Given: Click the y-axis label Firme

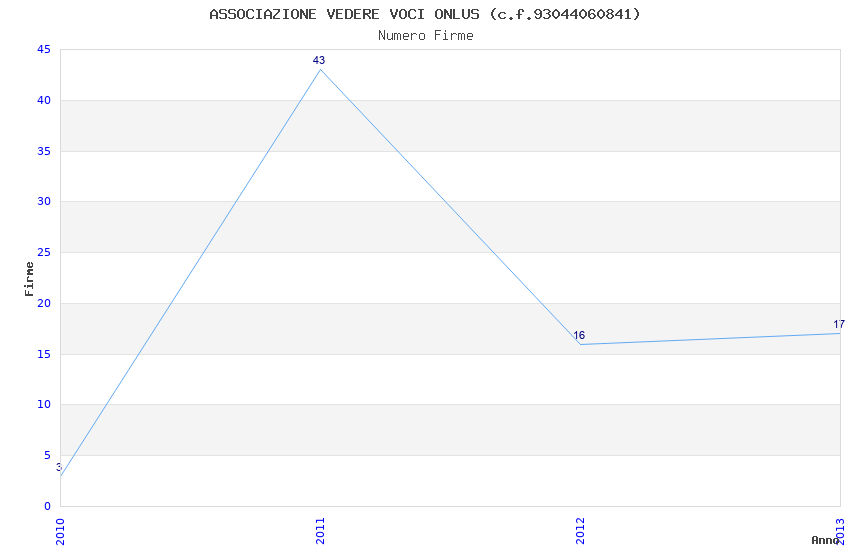Looking at the screenshot, I should pyautogui.click(x=29, y=279).
